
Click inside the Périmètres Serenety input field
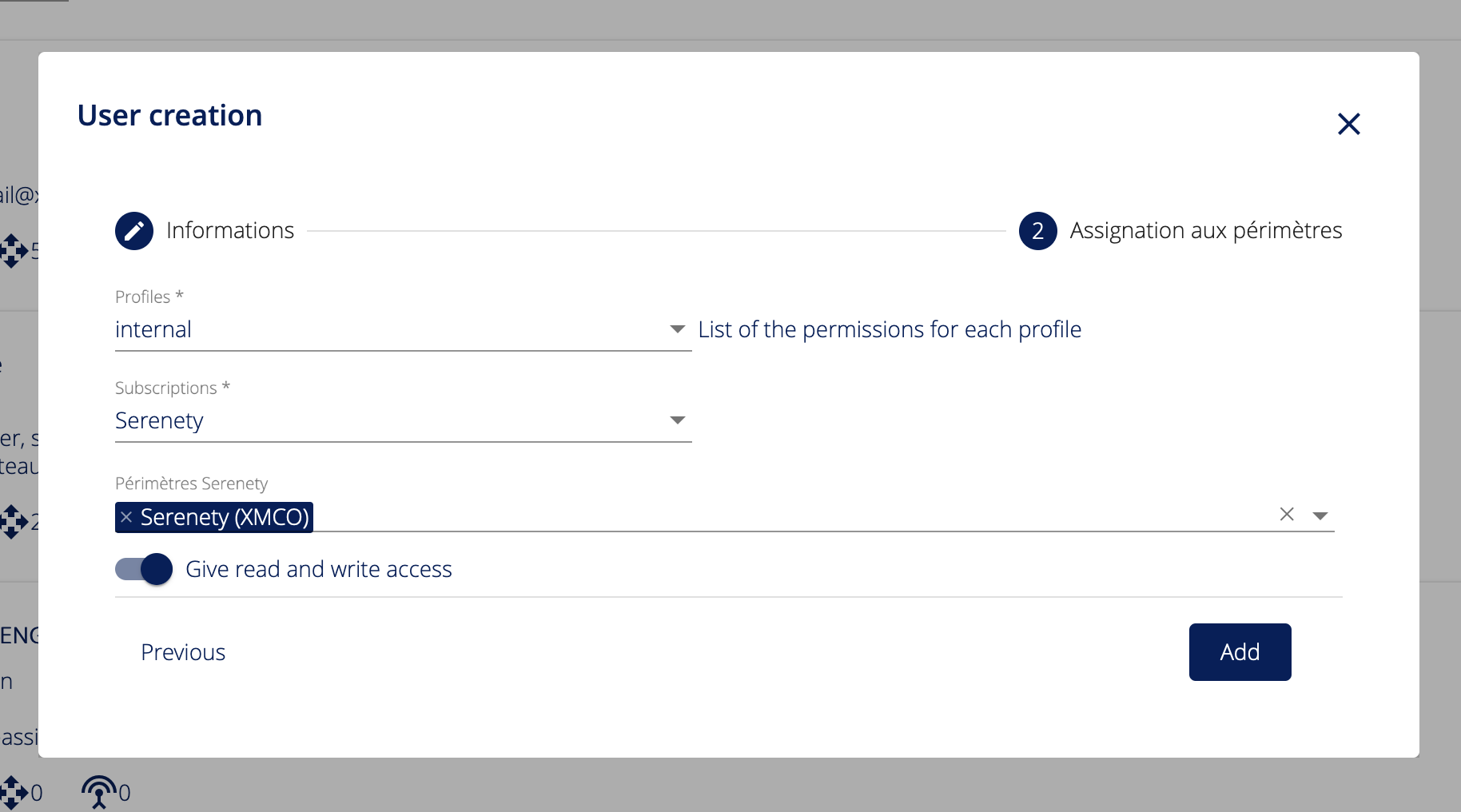click(x=791, y=516)
